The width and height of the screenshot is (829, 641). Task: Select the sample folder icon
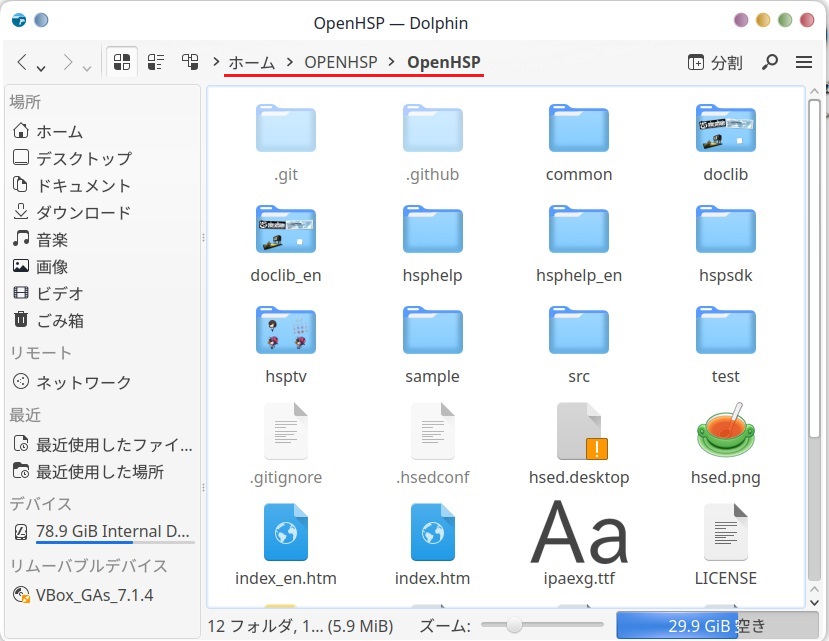[432, 330]
